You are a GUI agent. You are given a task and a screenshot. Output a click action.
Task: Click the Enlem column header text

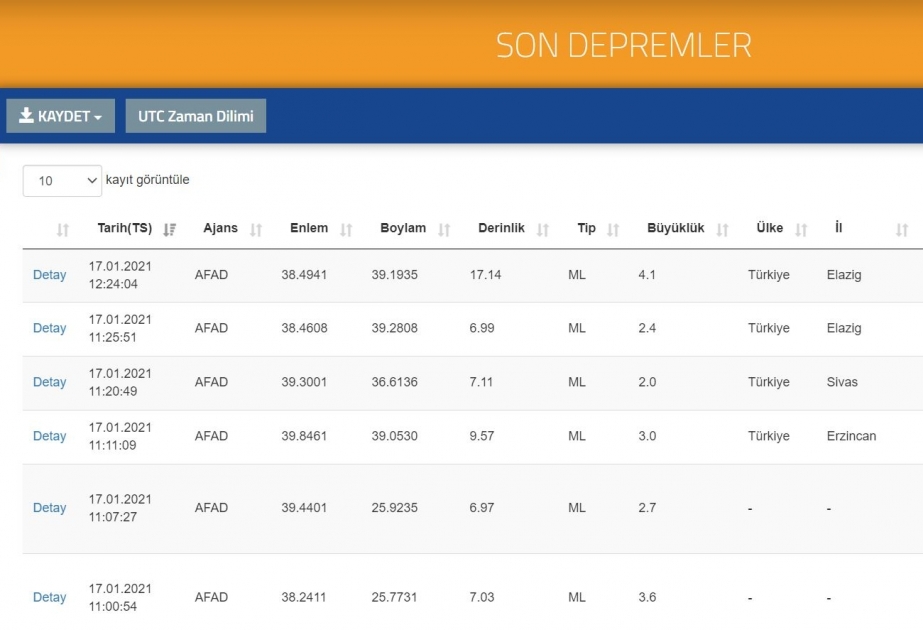pyautogui.click(x=309, y=228)
